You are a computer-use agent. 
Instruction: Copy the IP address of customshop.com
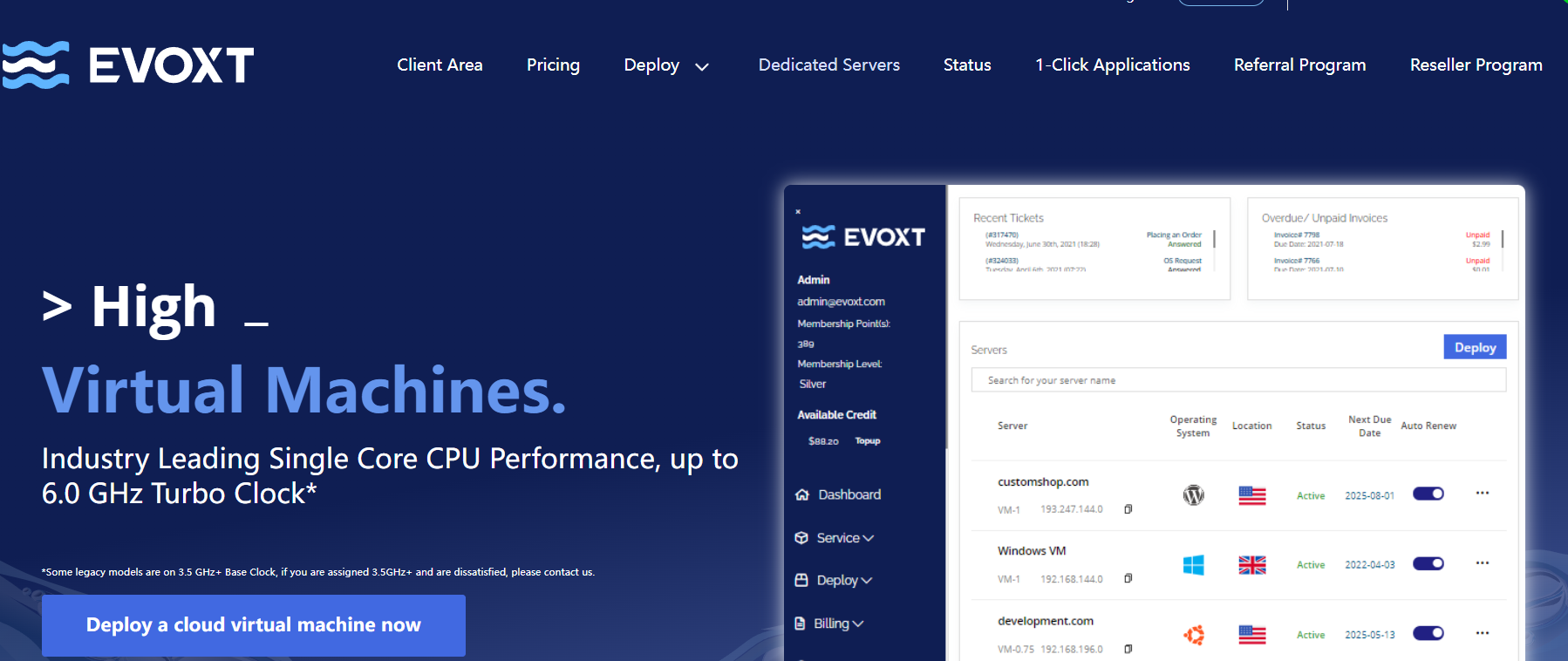pos(1128,509)
